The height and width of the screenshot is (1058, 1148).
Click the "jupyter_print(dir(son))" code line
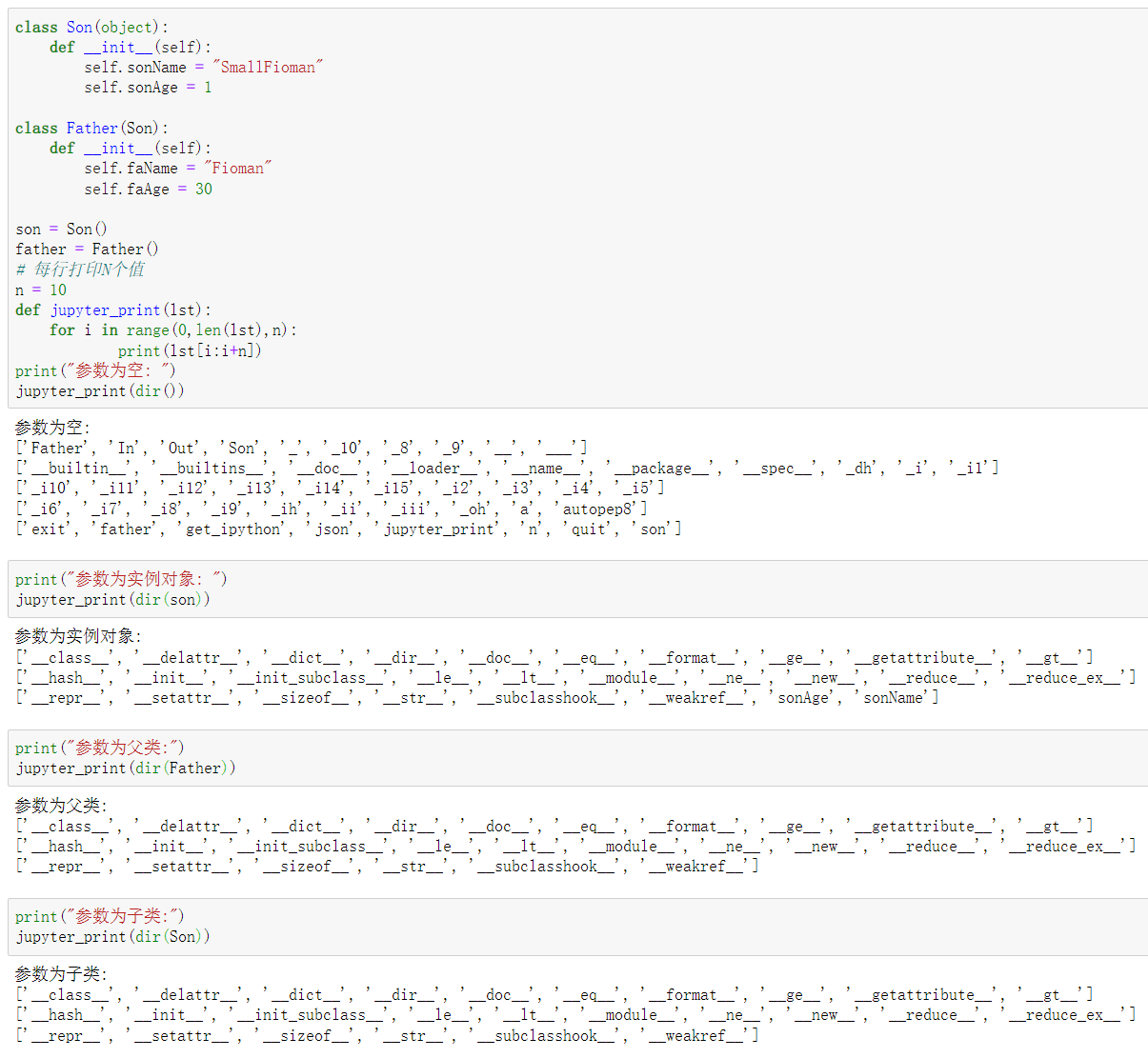point(112,599)
